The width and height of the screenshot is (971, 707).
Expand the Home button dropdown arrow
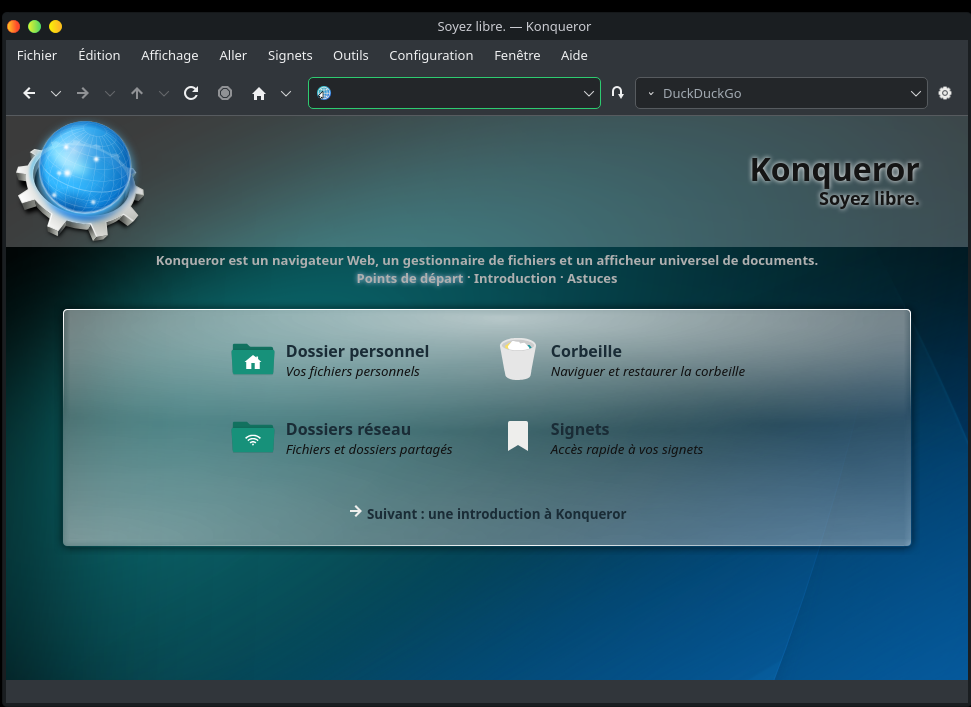(286, 93)
